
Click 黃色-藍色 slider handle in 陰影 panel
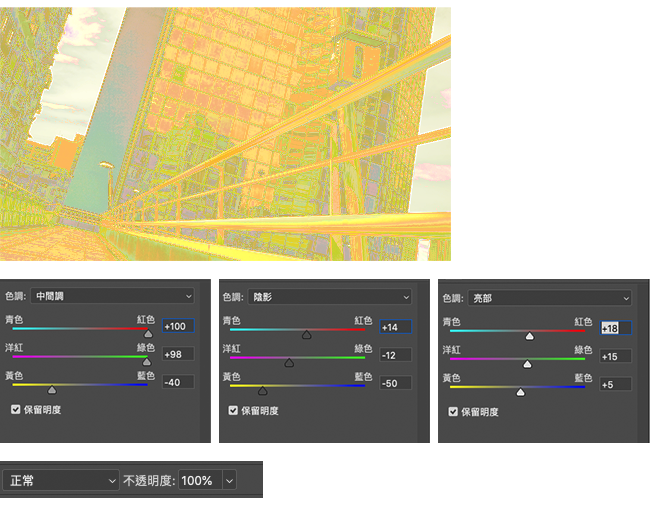pyautogui.click(x=263, y=391)
